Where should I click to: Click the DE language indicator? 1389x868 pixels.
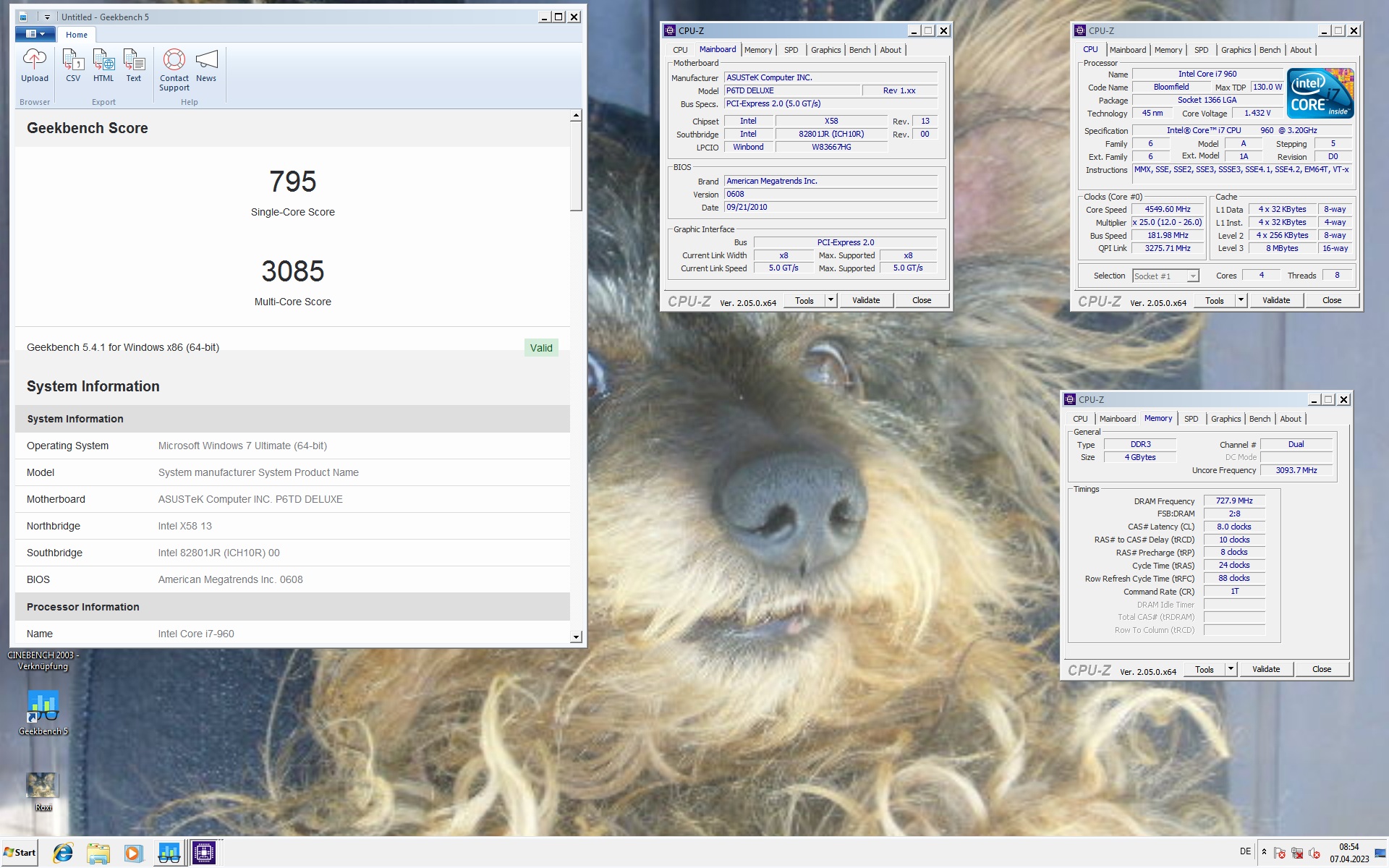tap(1245, 851)
